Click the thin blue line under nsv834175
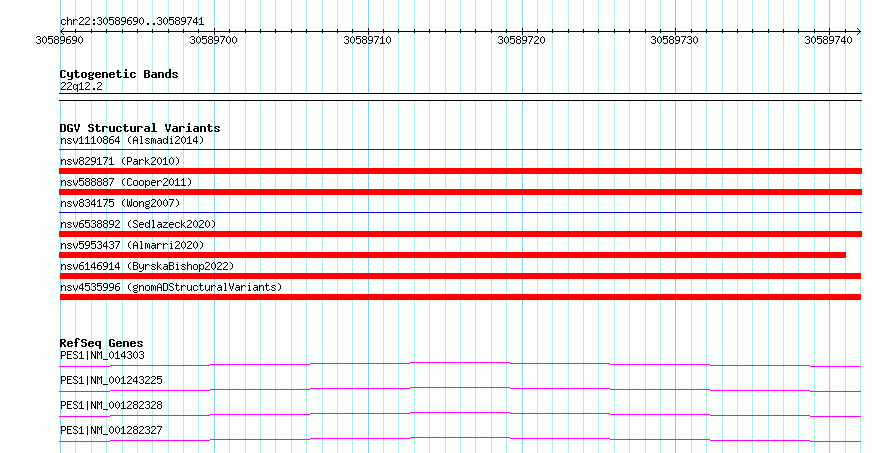 point(460,213)
